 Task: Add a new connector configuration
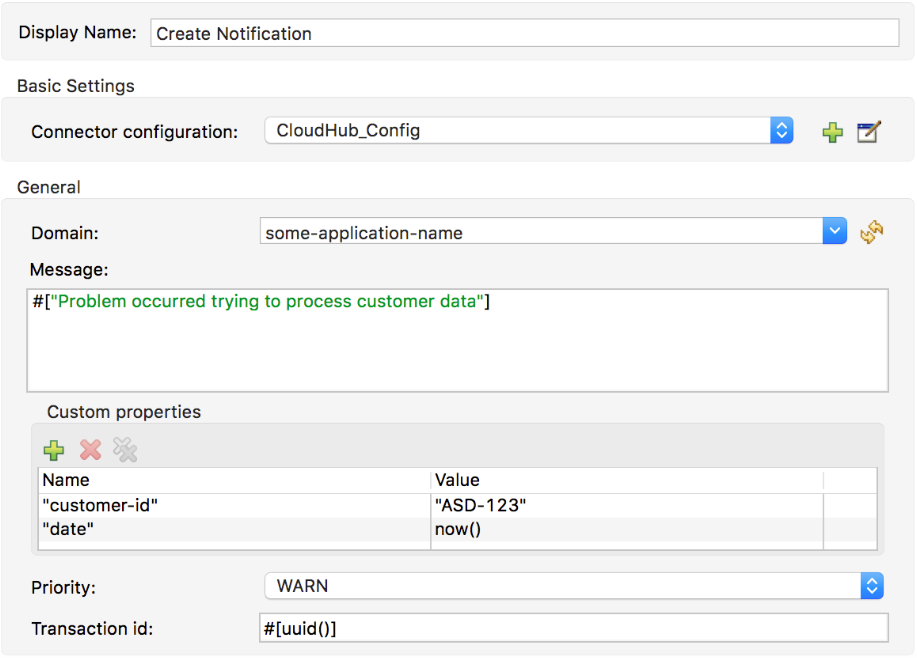832,132
